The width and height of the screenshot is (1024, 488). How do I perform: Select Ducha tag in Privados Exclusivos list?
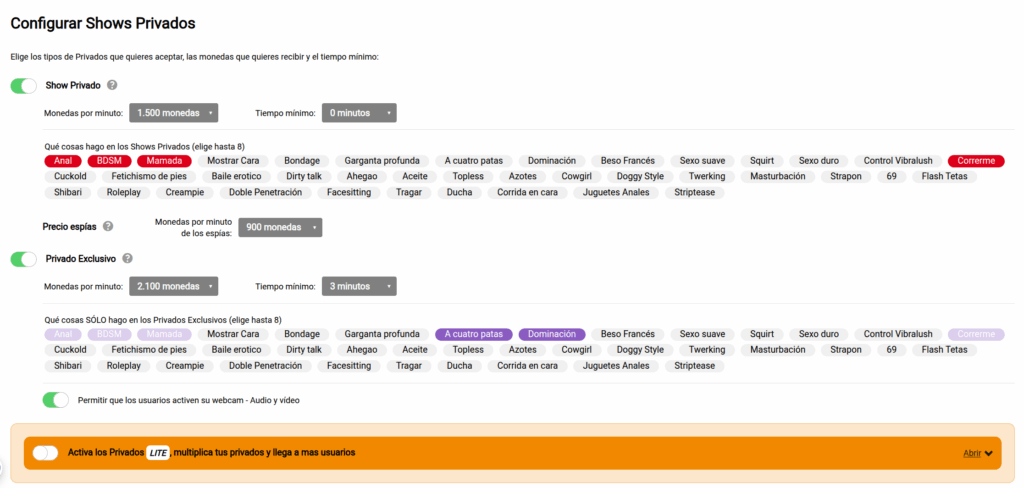[459, 366]
